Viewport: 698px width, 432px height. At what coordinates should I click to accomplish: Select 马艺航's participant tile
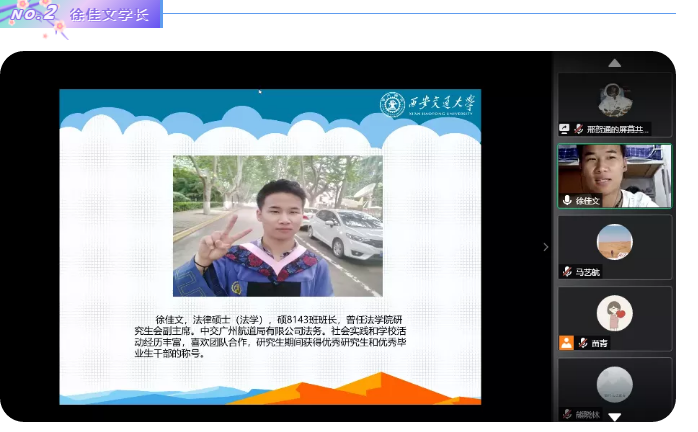point(614,243)
